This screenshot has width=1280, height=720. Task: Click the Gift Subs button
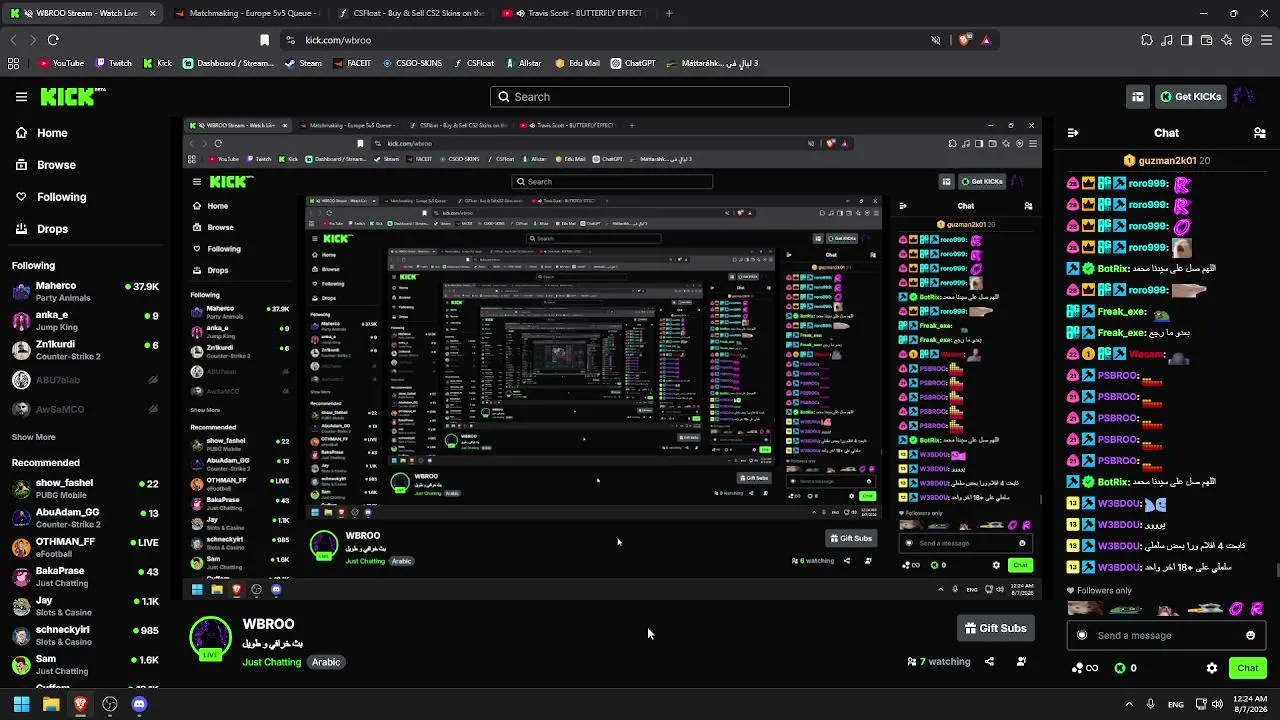995,628
